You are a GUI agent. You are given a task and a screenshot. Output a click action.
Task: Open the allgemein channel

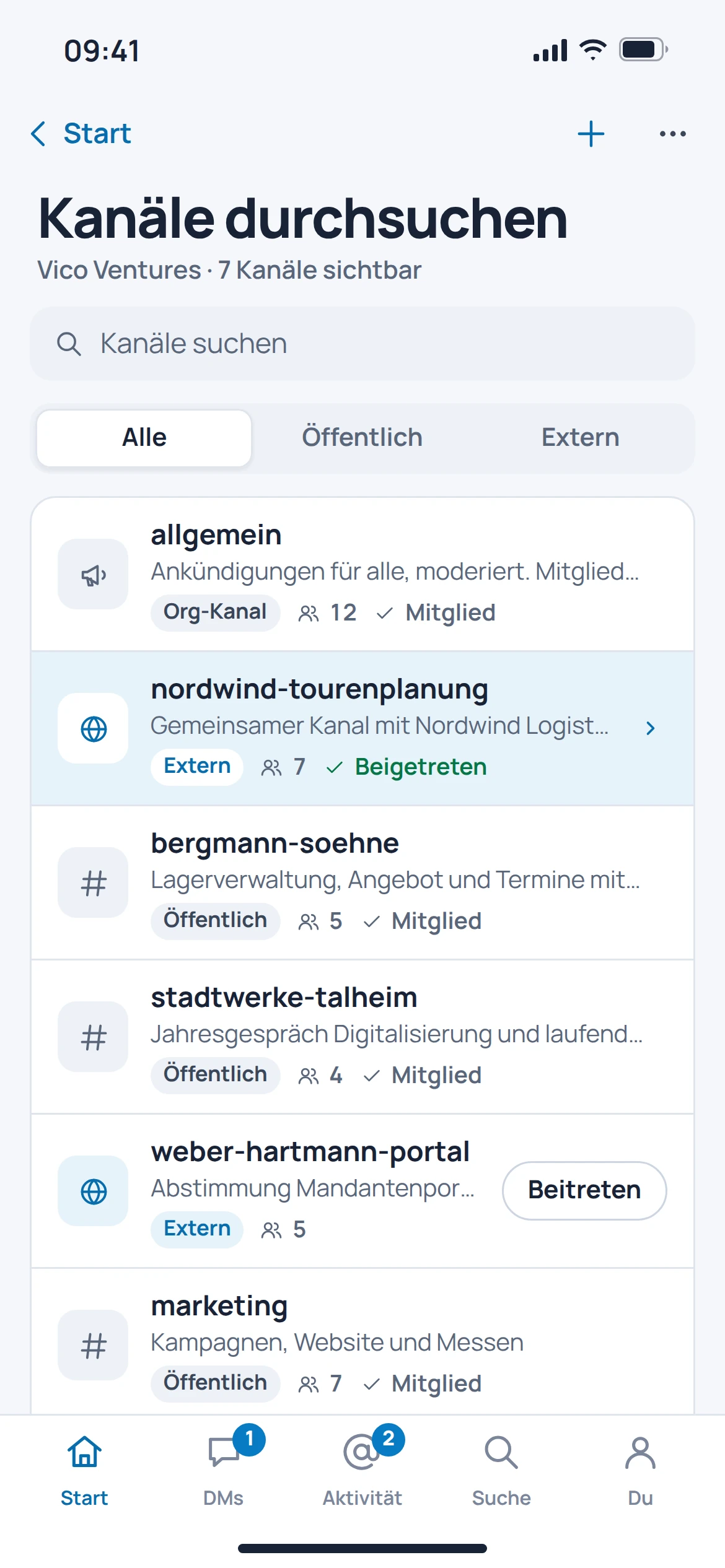coord(362,574)
